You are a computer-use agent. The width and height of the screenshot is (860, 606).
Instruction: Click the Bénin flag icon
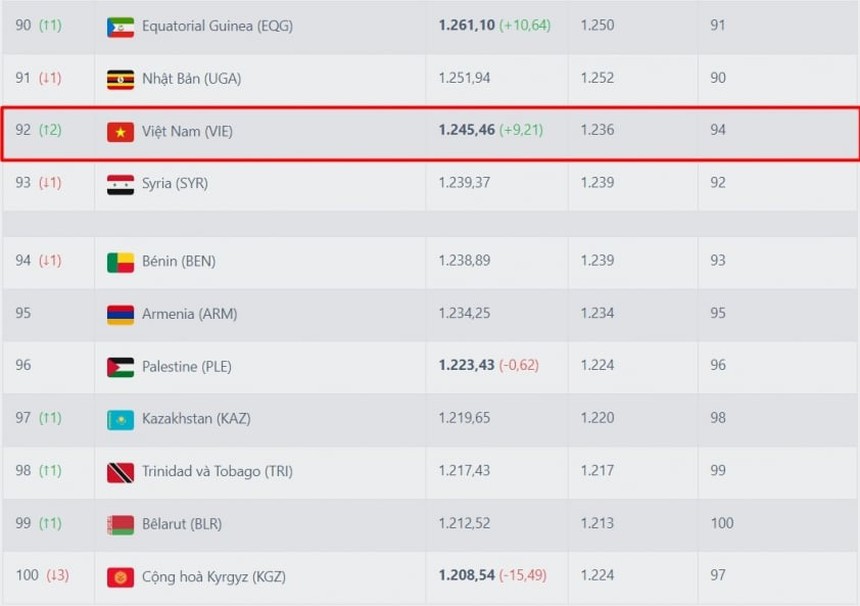point(120,262)
